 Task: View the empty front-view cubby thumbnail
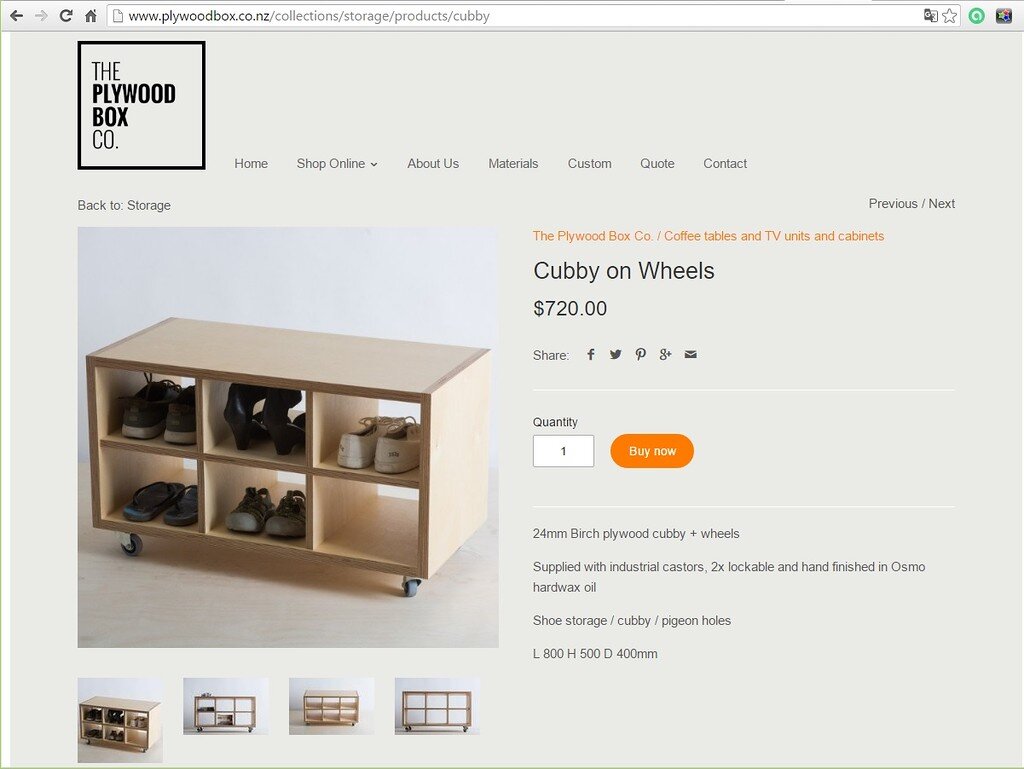point(437,706)
